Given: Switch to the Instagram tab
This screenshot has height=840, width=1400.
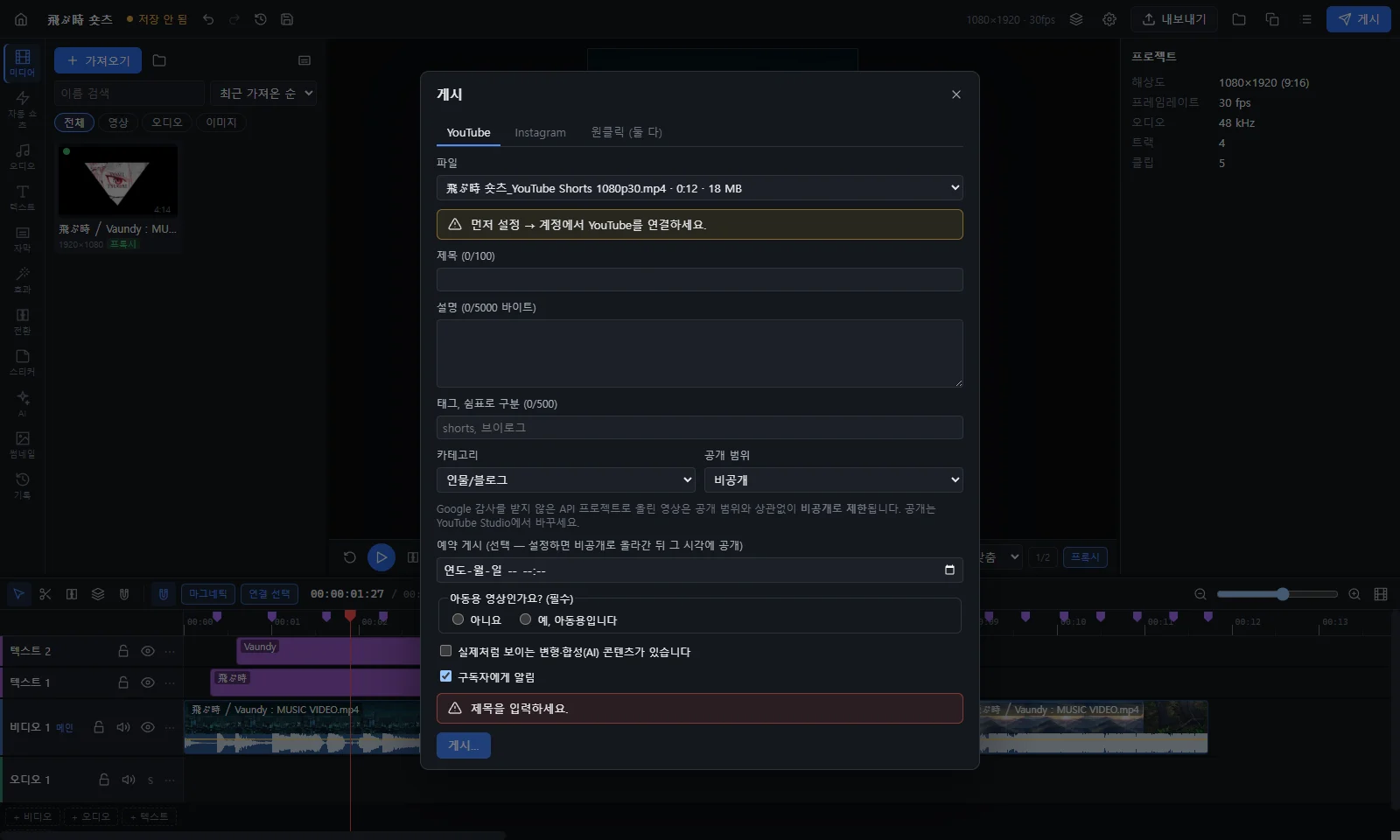Looking at the screenshot, I should coord(540,133).
